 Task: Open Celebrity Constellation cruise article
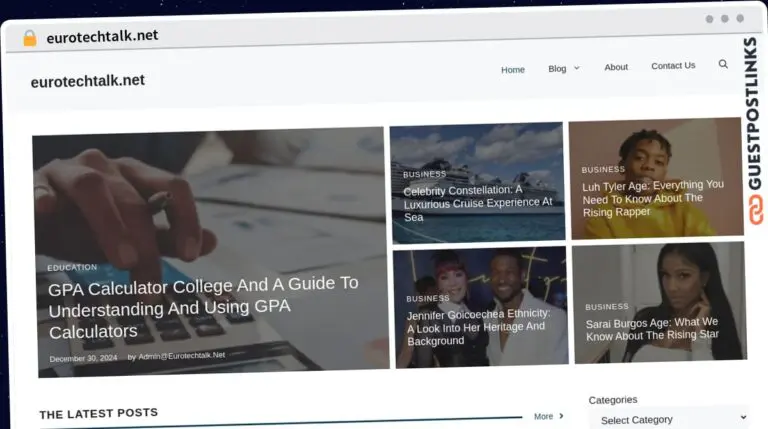(478, 203)
